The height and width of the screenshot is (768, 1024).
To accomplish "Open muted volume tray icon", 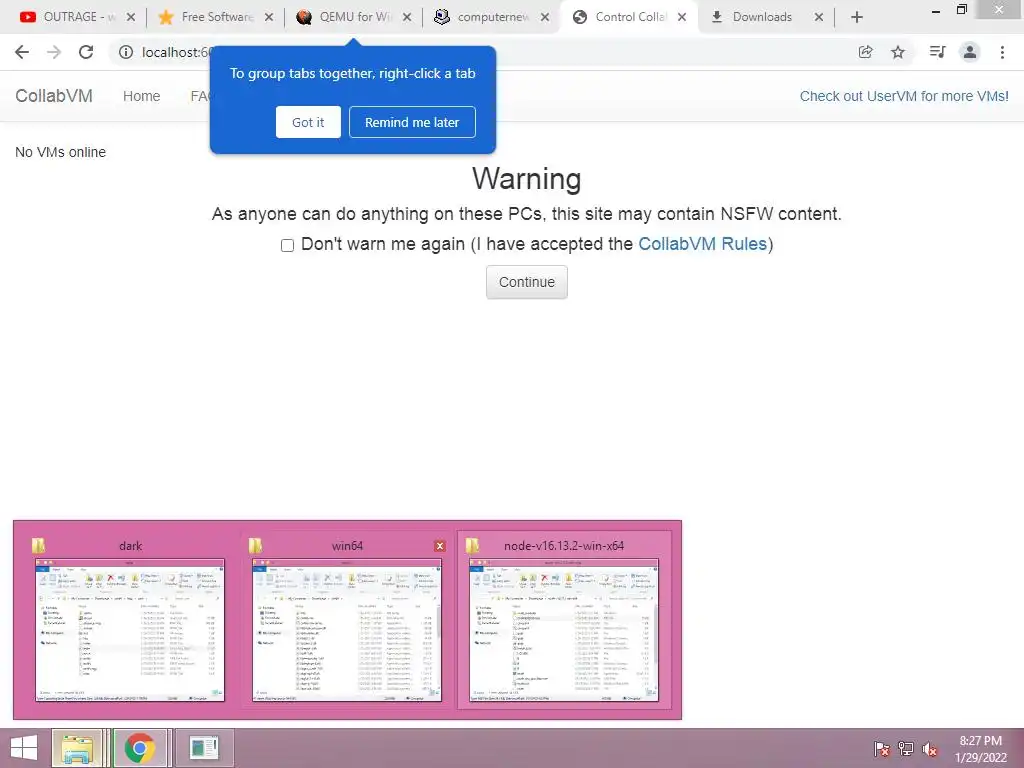I will 930,749.
